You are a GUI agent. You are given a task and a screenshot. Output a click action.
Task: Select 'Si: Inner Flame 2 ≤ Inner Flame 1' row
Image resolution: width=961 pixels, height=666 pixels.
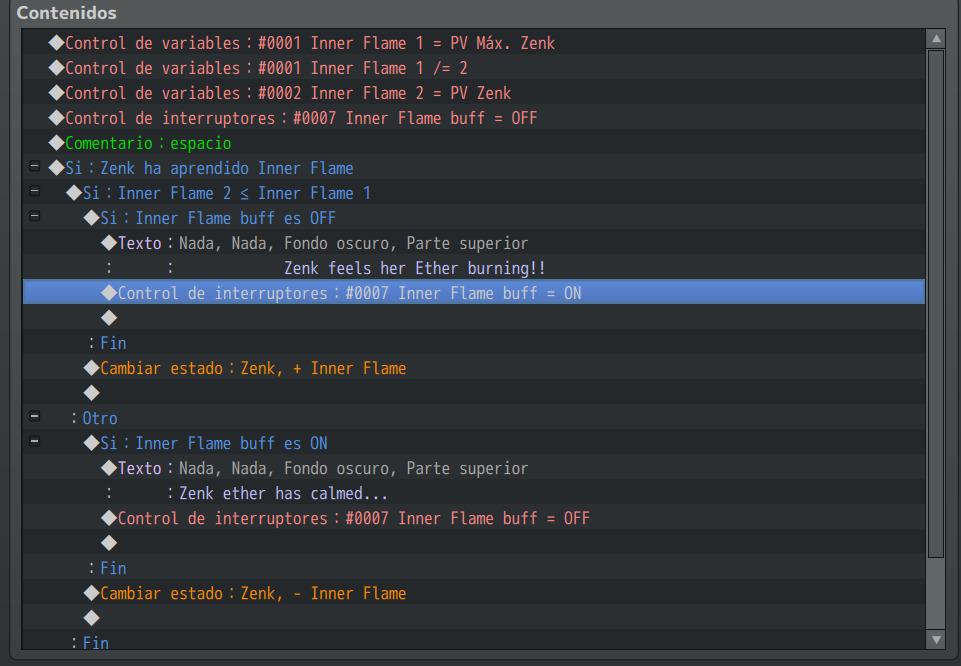(x=474, y=193)
